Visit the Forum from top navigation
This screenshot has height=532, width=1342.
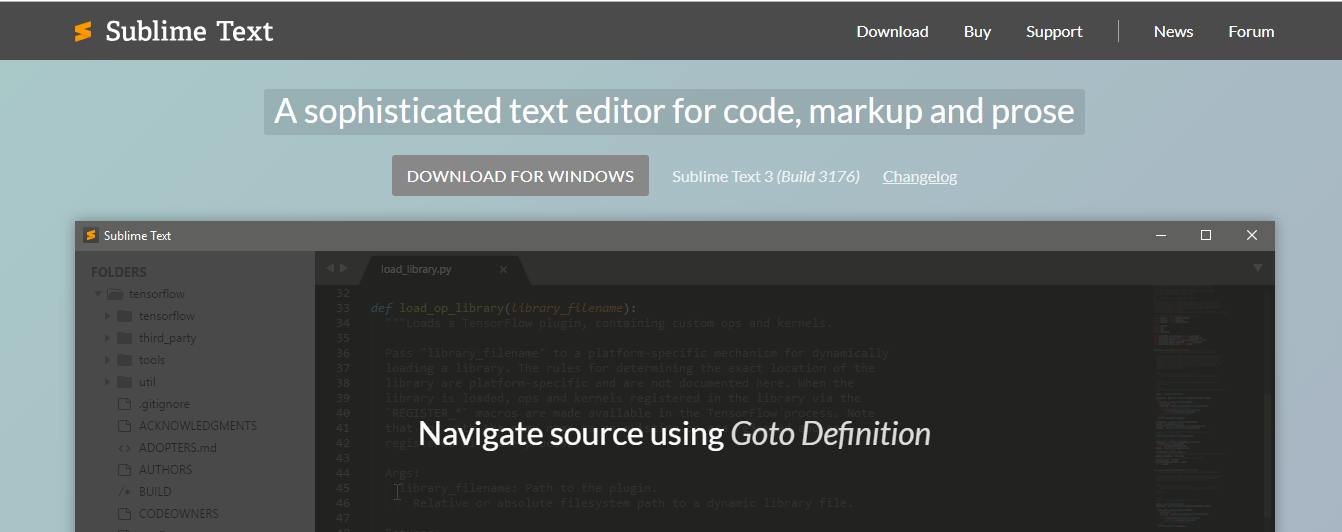tap(1251, 31)
